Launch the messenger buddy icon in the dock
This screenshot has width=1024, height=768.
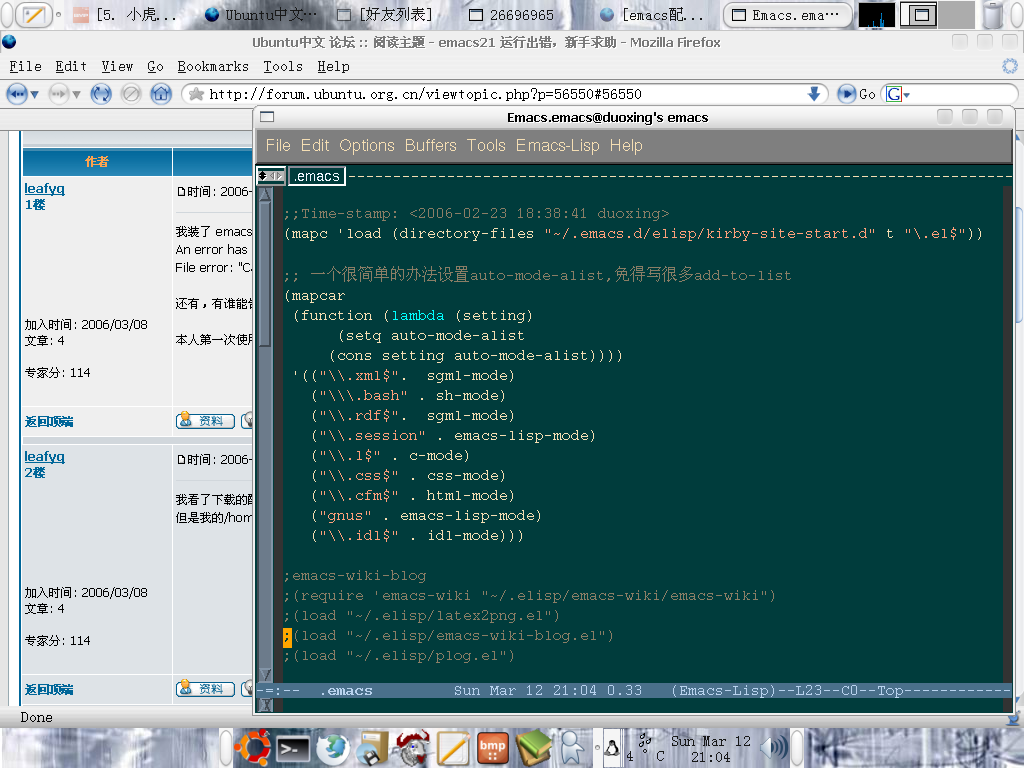(x=571, y=748)
